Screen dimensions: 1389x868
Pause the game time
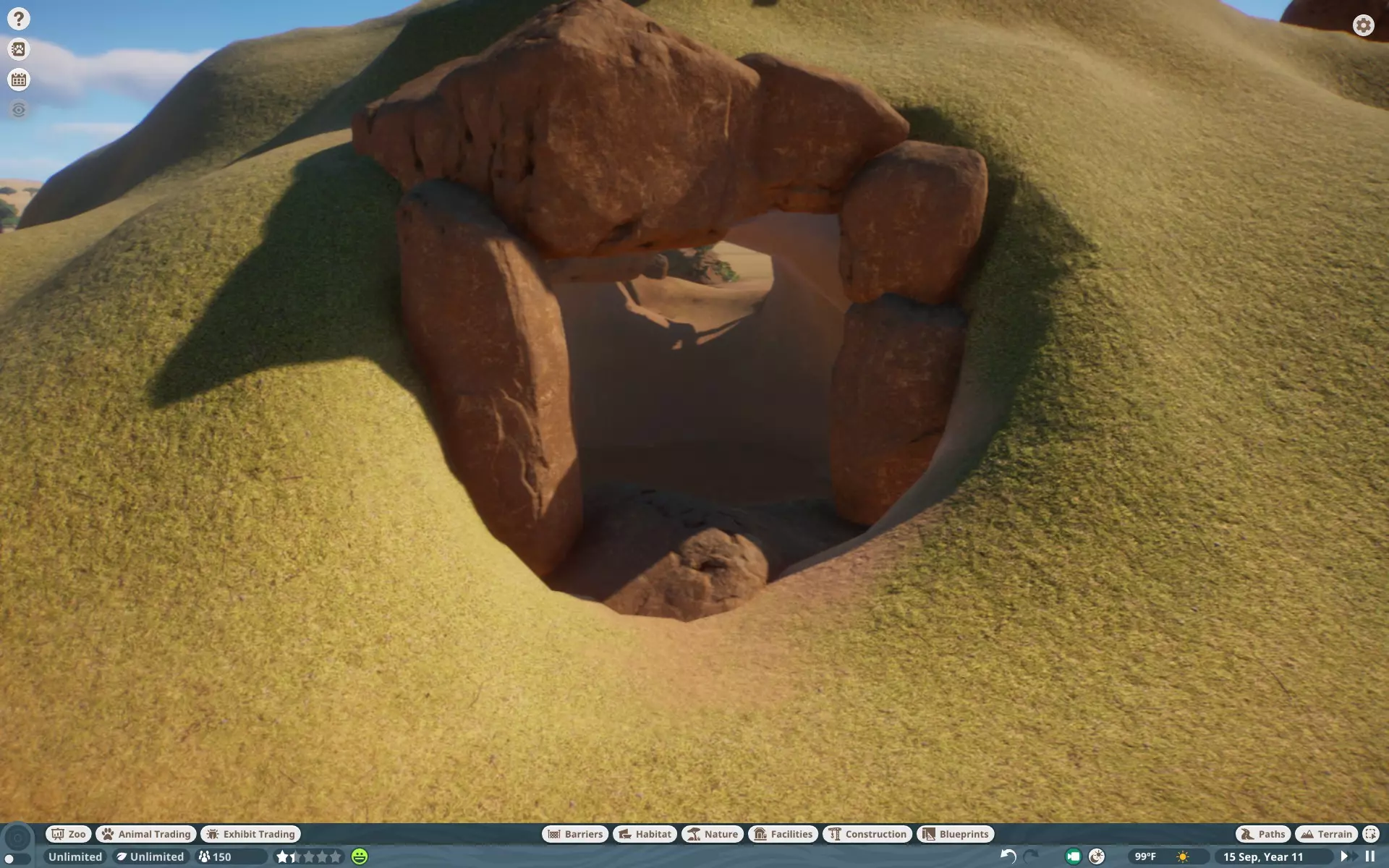pos(1369,856)
